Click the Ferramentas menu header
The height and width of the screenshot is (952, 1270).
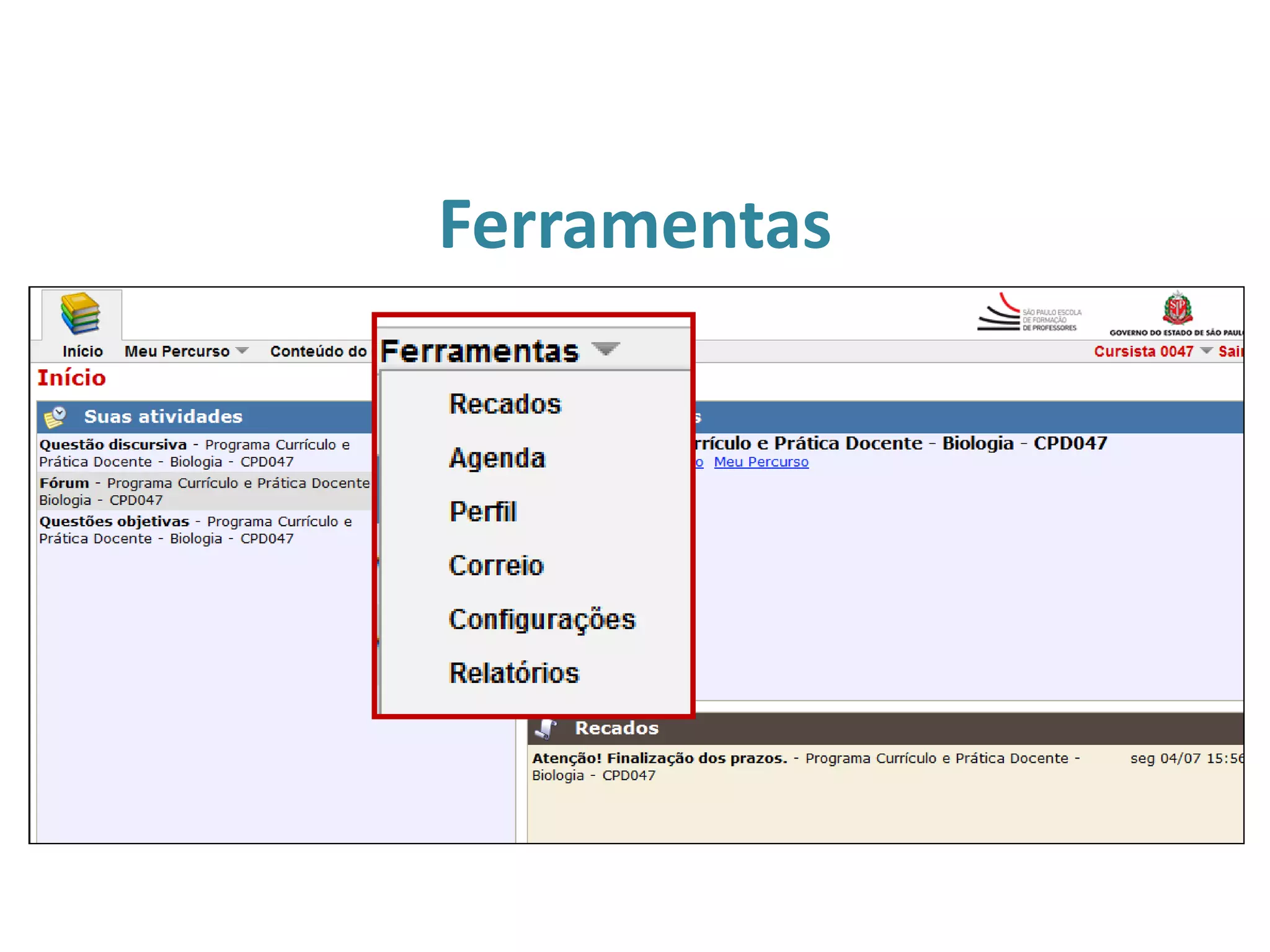(479, 351)
